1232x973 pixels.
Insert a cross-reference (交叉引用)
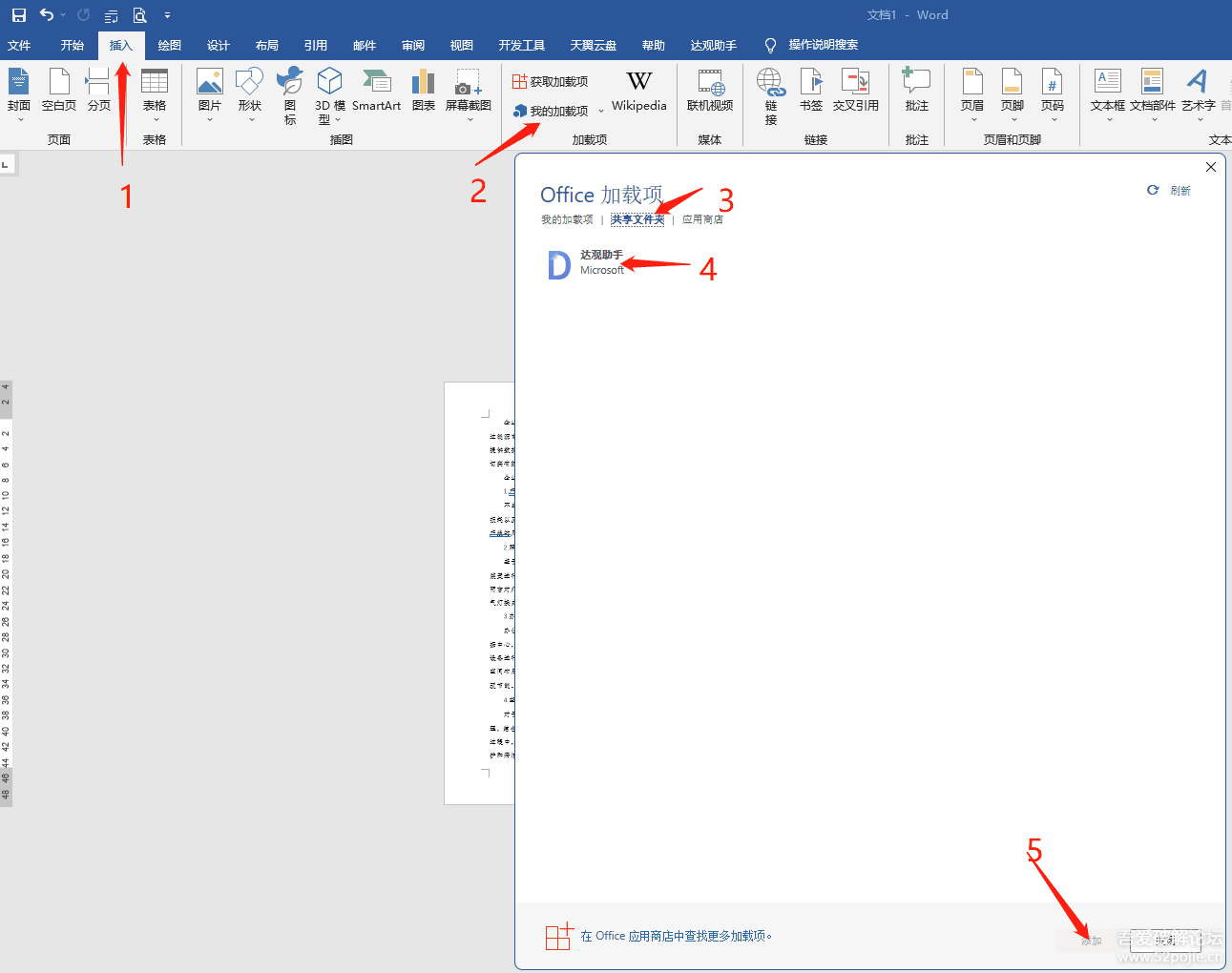click(x=856, y=91)
